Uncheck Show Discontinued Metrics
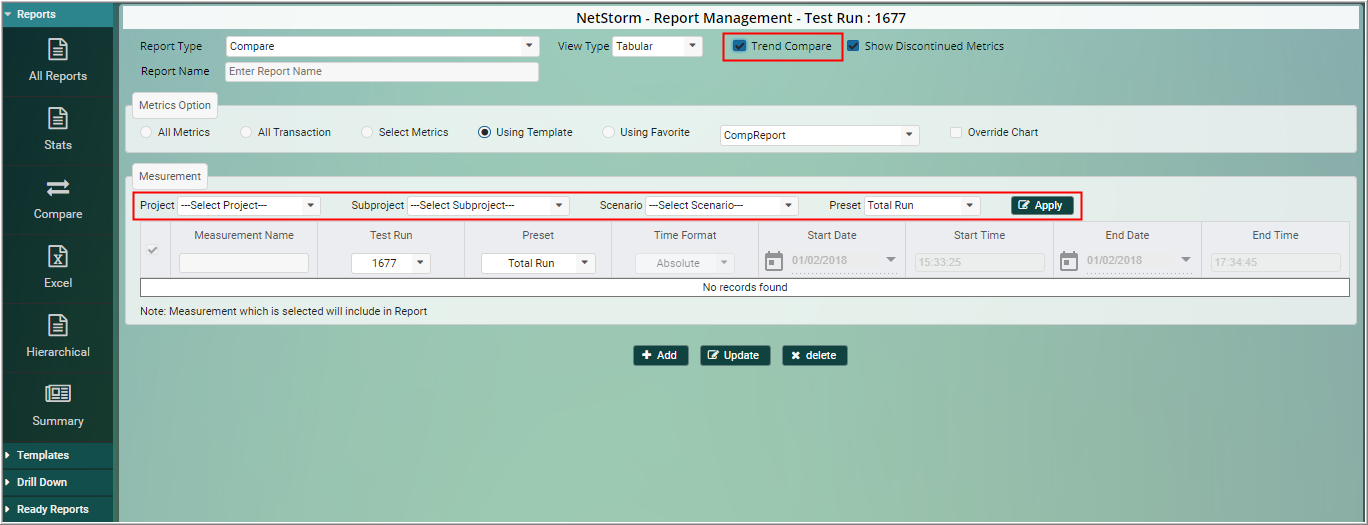The height and width of the screenshot is (525, 1368). 853,46
